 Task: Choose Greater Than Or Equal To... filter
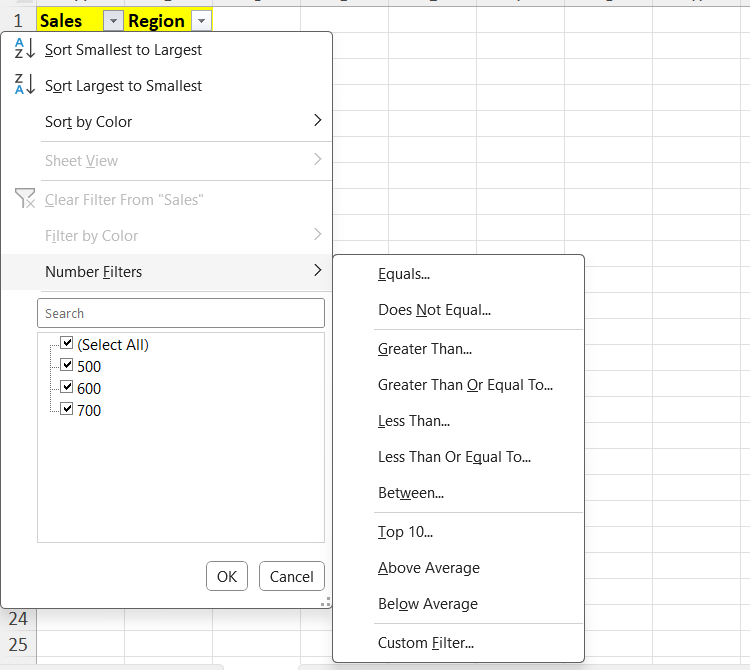(x=458, y=385)
